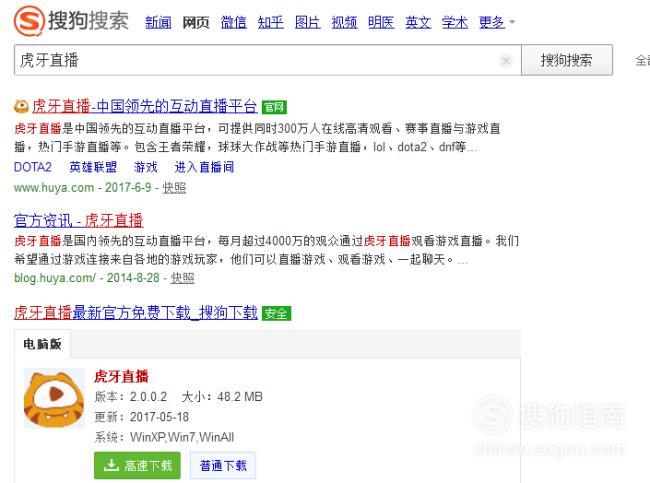Switch to the 知乎 search tab
This screenshot has height=483, width=650.
(270, 22)
